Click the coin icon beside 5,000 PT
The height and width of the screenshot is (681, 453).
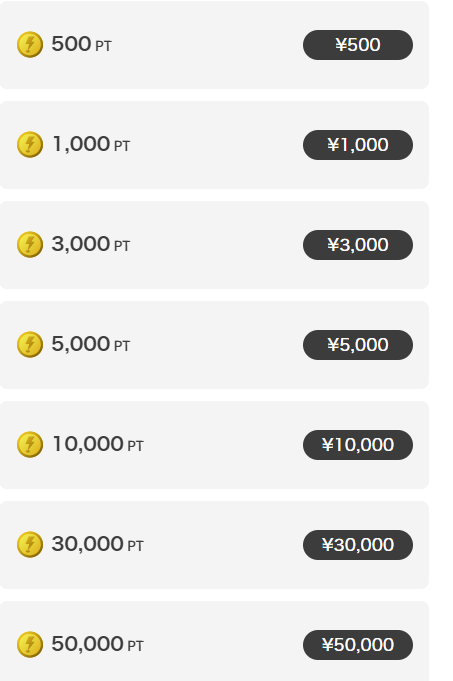(30, 344)
